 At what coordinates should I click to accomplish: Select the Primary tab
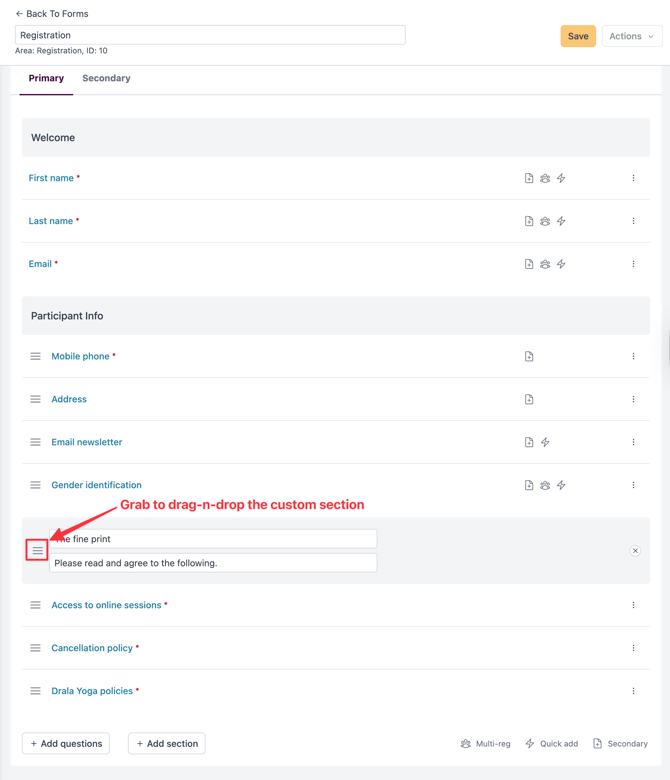pyautogui.click(x=46, y=78)
